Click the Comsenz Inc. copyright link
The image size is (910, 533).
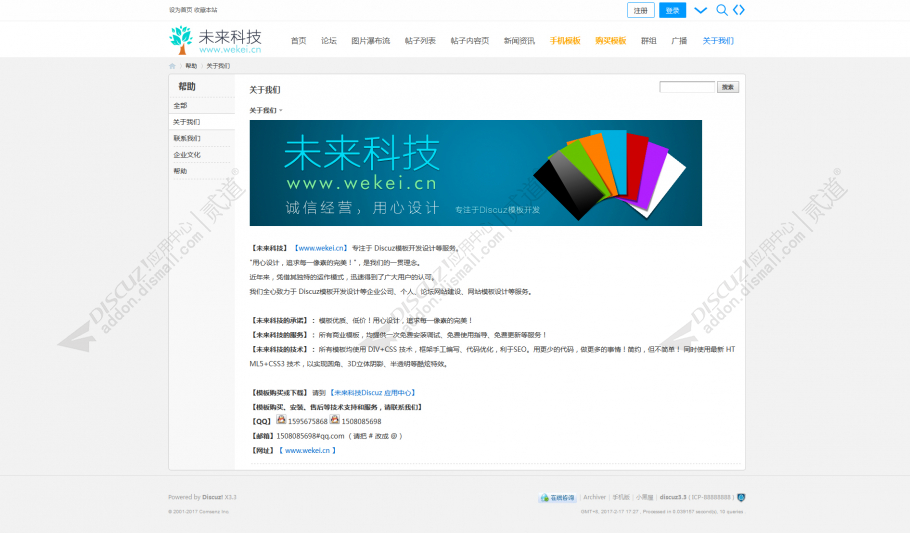coord(215,512)
